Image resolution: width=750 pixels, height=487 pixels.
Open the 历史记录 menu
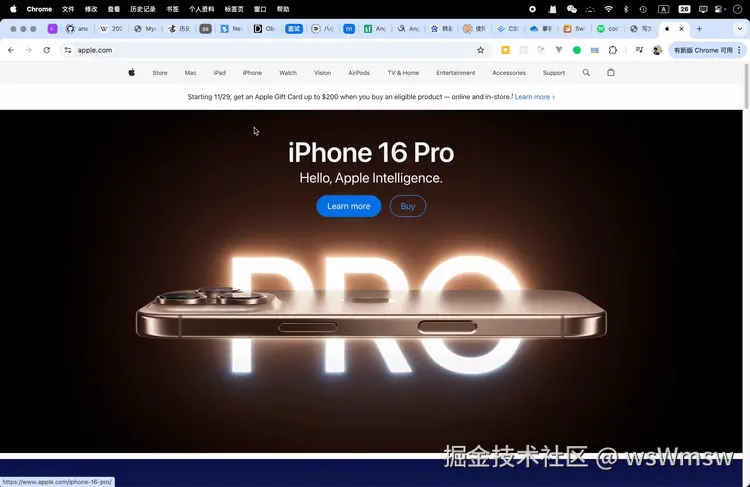click(x=143, y=9)
